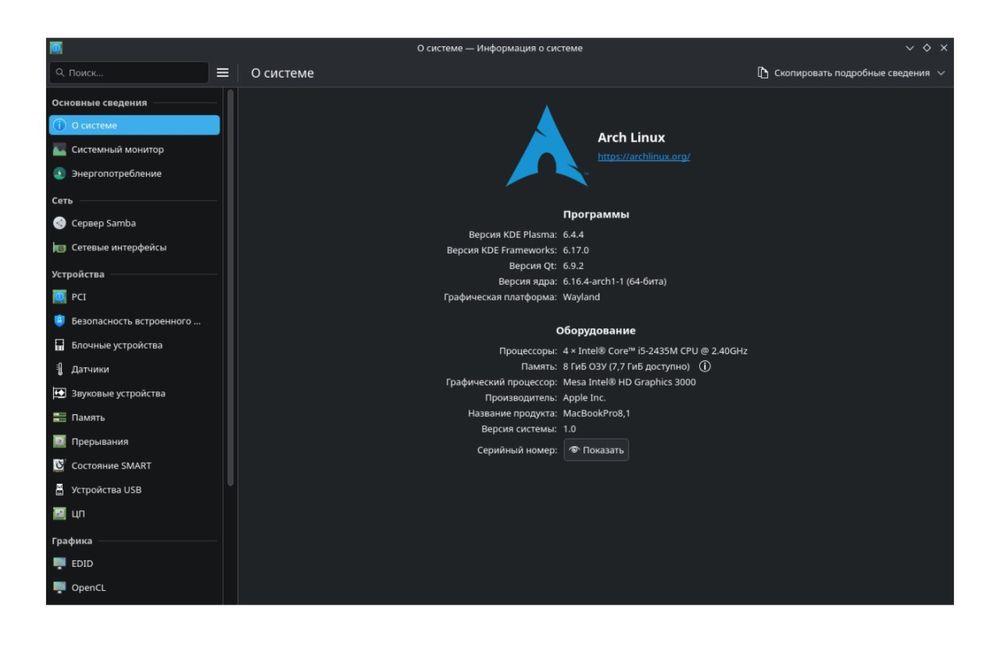Click the 8 ГиБ ОЗУ memory value

pos(626,367)
